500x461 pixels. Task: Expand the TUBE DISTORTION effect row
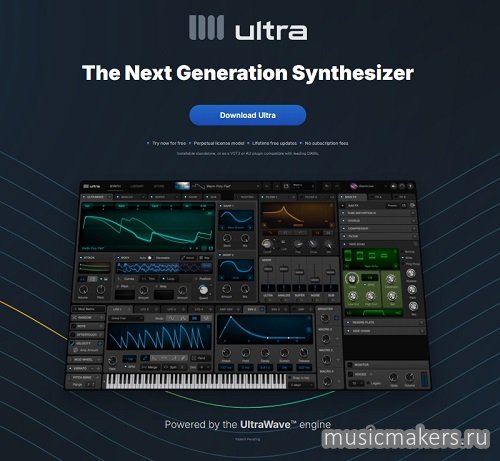pyautogui.click(x=379, y=213)
